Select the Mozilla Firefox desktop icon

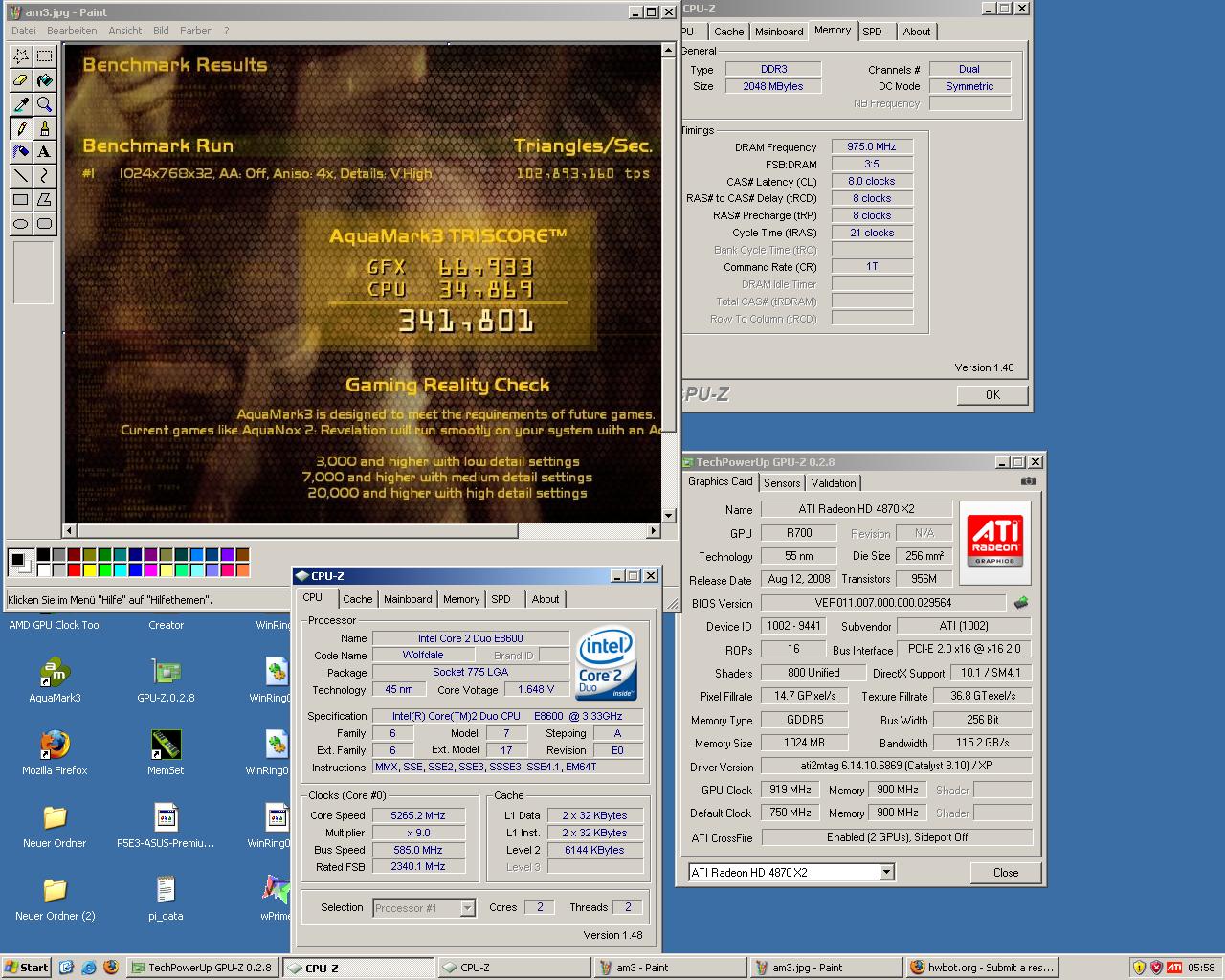coord(55,753)
